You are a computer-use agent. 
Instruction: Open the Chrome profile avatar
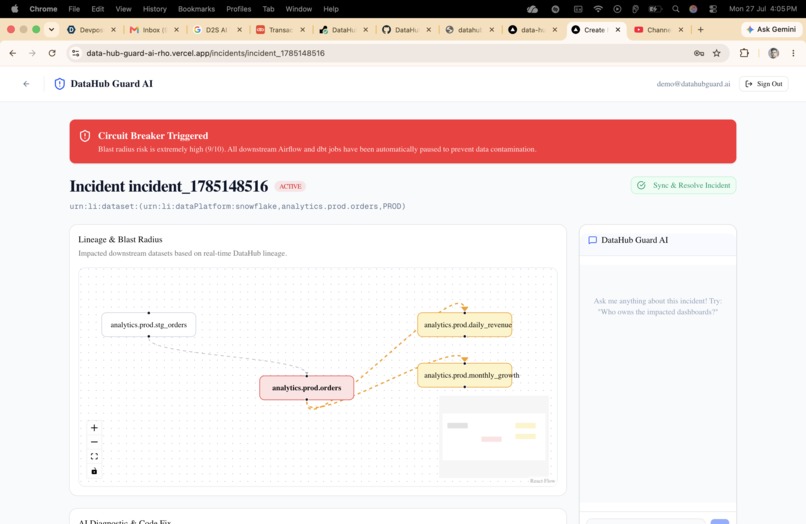(773, 53)
